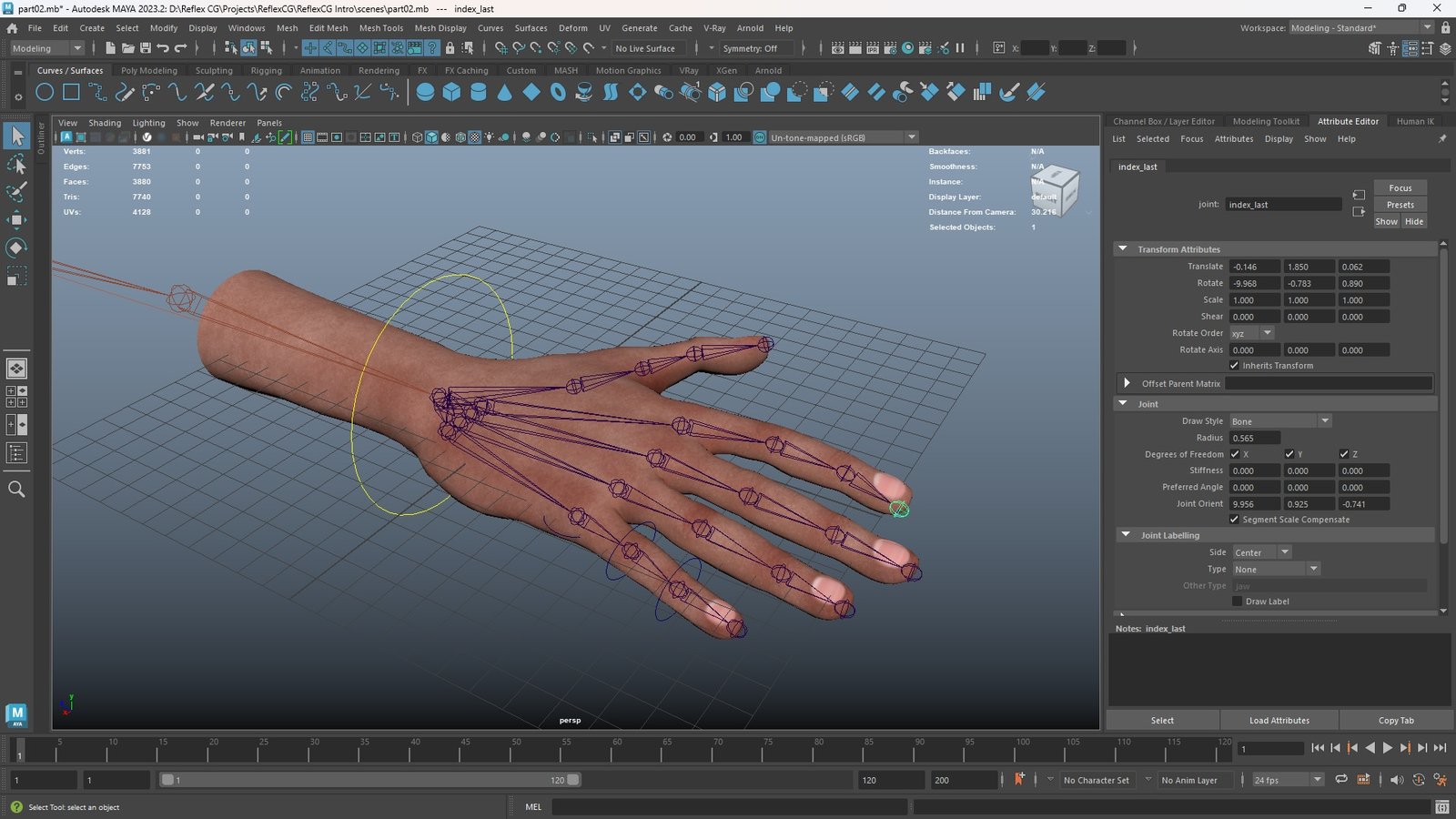This screenshot has height=819, width=1456.
Task: Toggle the Inherits Transform checkbox
Action: pyautogui.click(x=1235, y=366)
